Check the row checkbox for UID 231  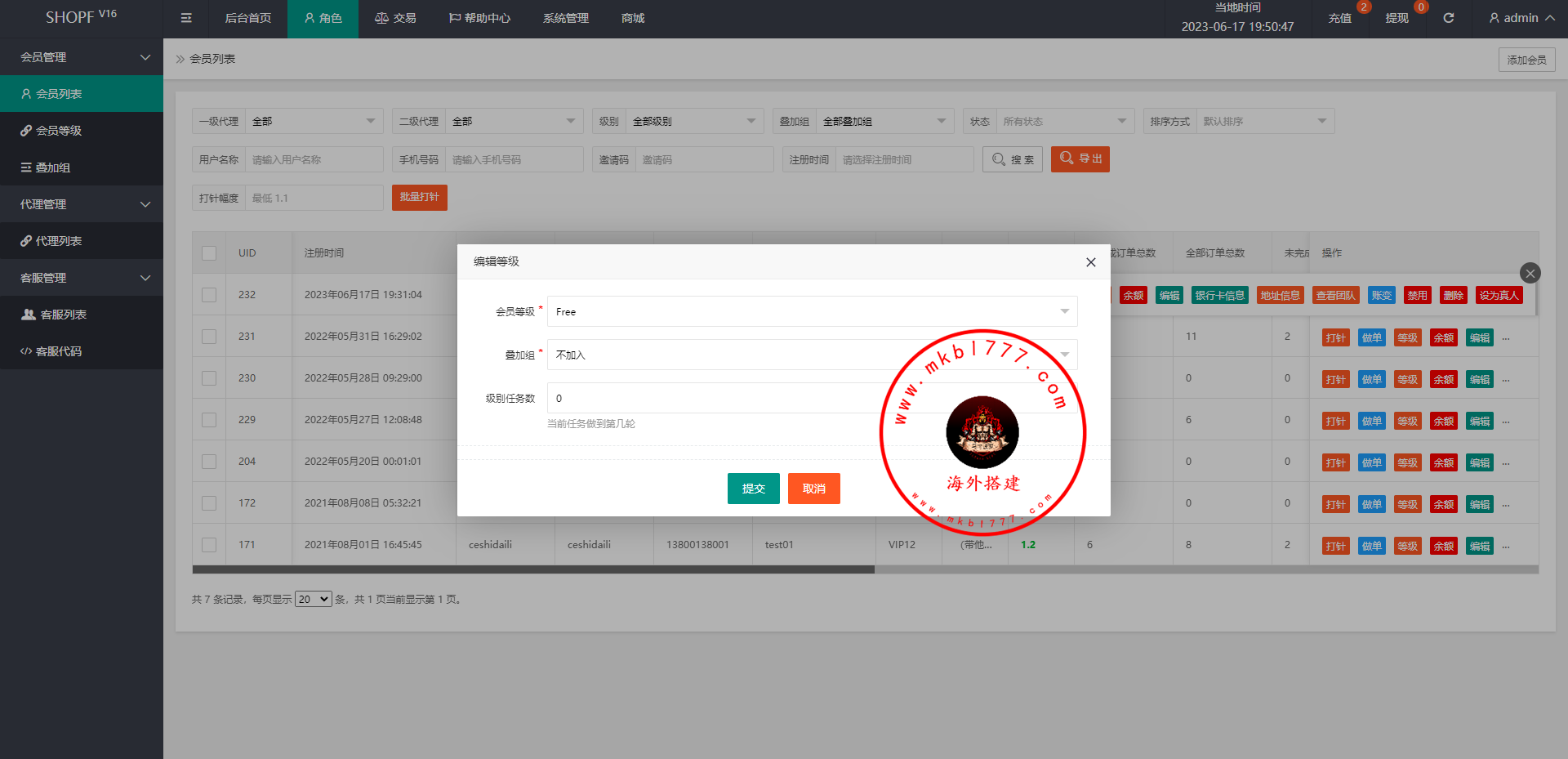click(x=209, y=337)
